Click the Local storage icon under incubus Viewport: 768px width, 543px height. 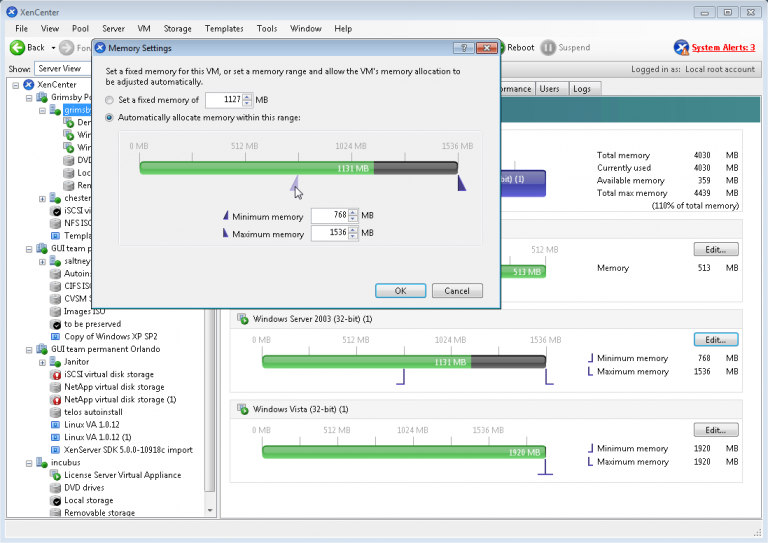[56, 500]
